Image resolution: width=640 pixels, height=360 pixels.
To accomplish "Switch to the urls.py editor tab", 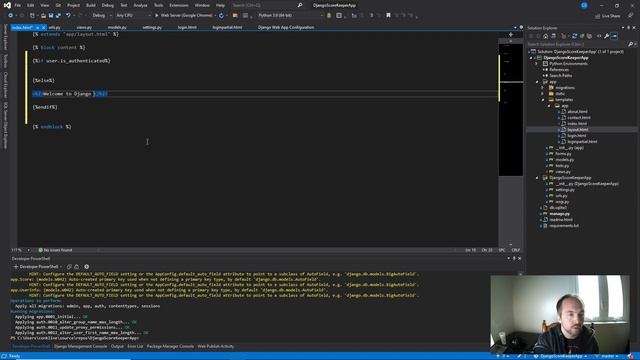I will [x=55, y=27].
